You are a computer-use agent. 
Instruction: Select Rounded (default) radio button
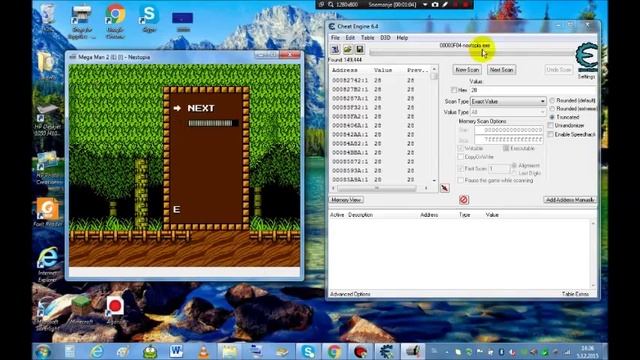point(552,100)
